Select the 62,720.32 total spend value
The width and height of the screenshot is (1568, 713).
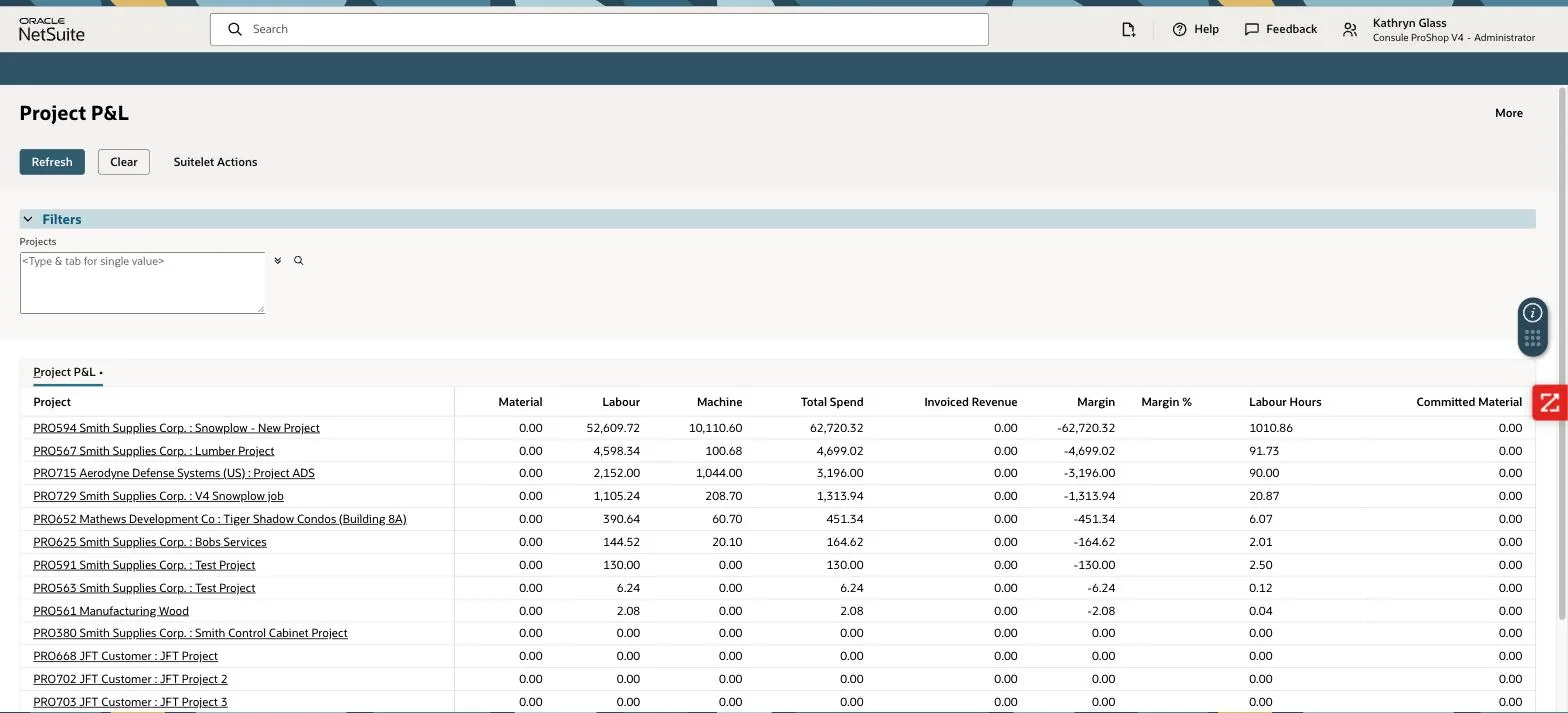[836, 428]
